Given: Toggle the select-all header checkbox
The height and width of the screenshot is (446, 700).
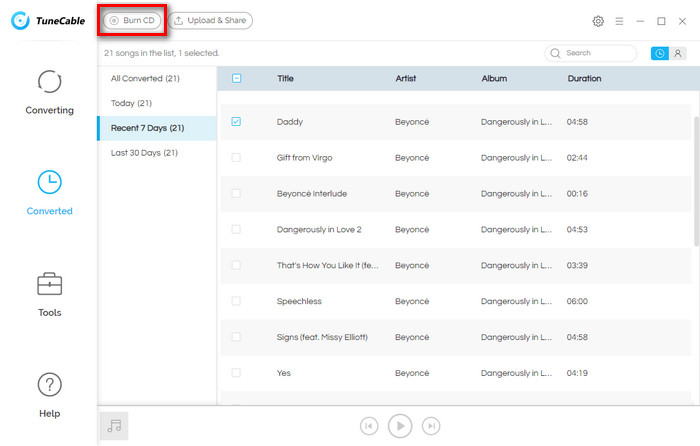Looking at the screenshot, I should 237,79.
